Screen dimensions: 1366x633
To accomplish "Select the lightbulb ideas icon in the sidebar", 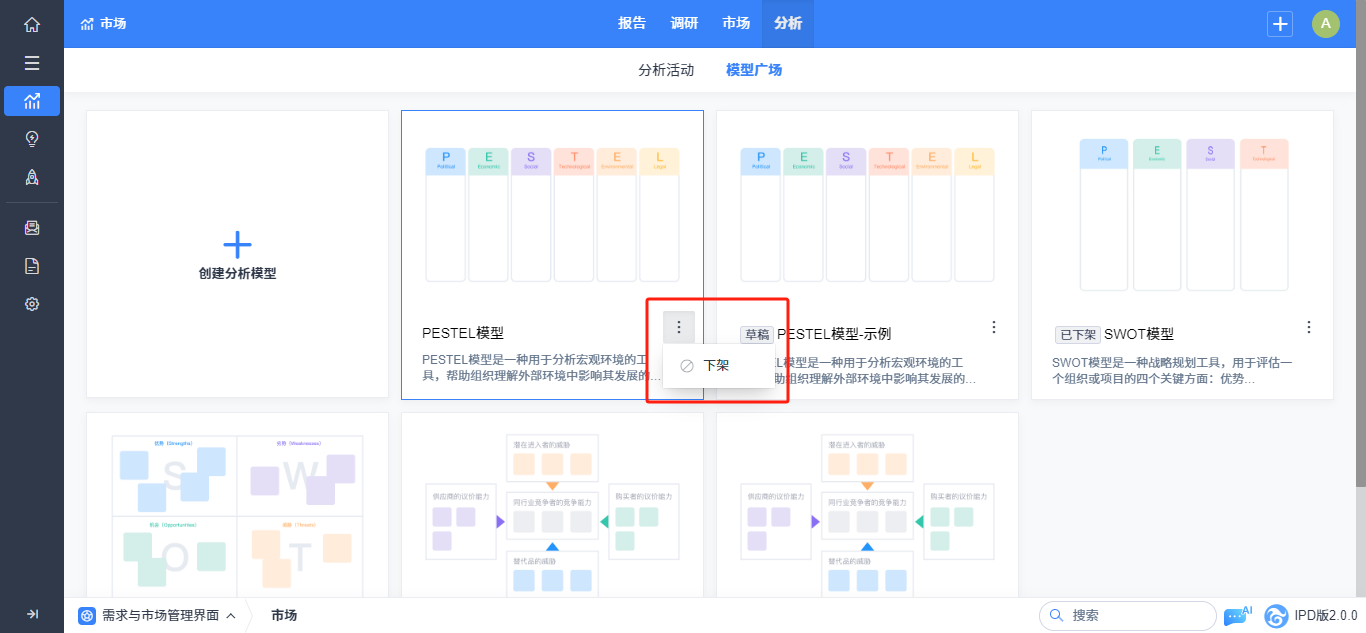I will click(x=32, y=139).
